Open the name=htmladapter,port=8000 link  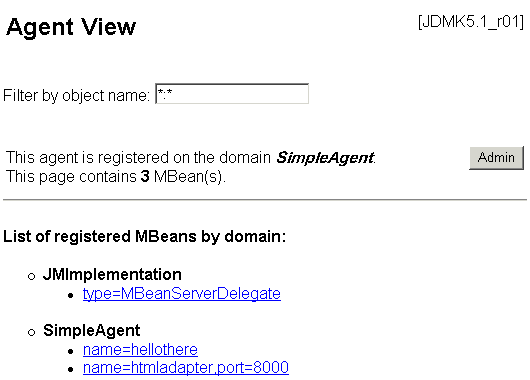click(186, 367)
